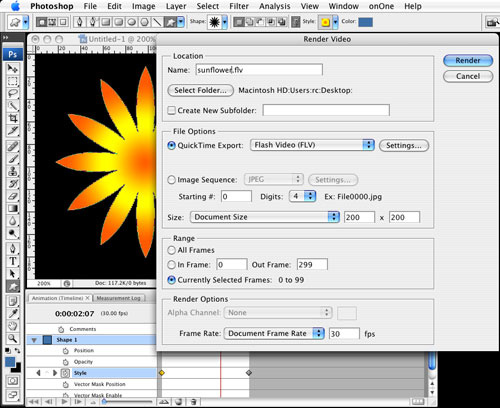Click the timeline zoom slider handle

[105, 402]
